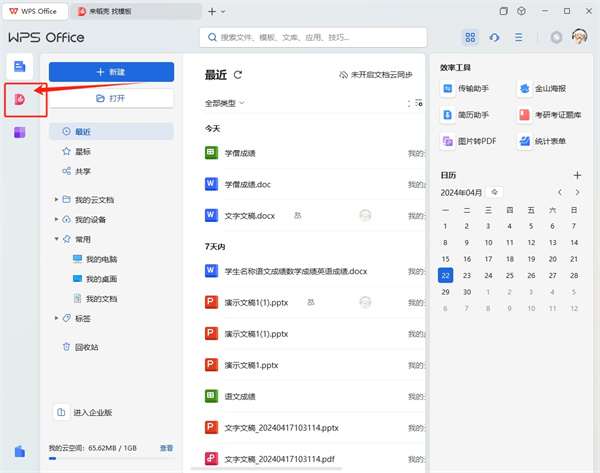Open 我的文档 in 常用
This screenshot has width=600, height=473.
click(95, 298)
